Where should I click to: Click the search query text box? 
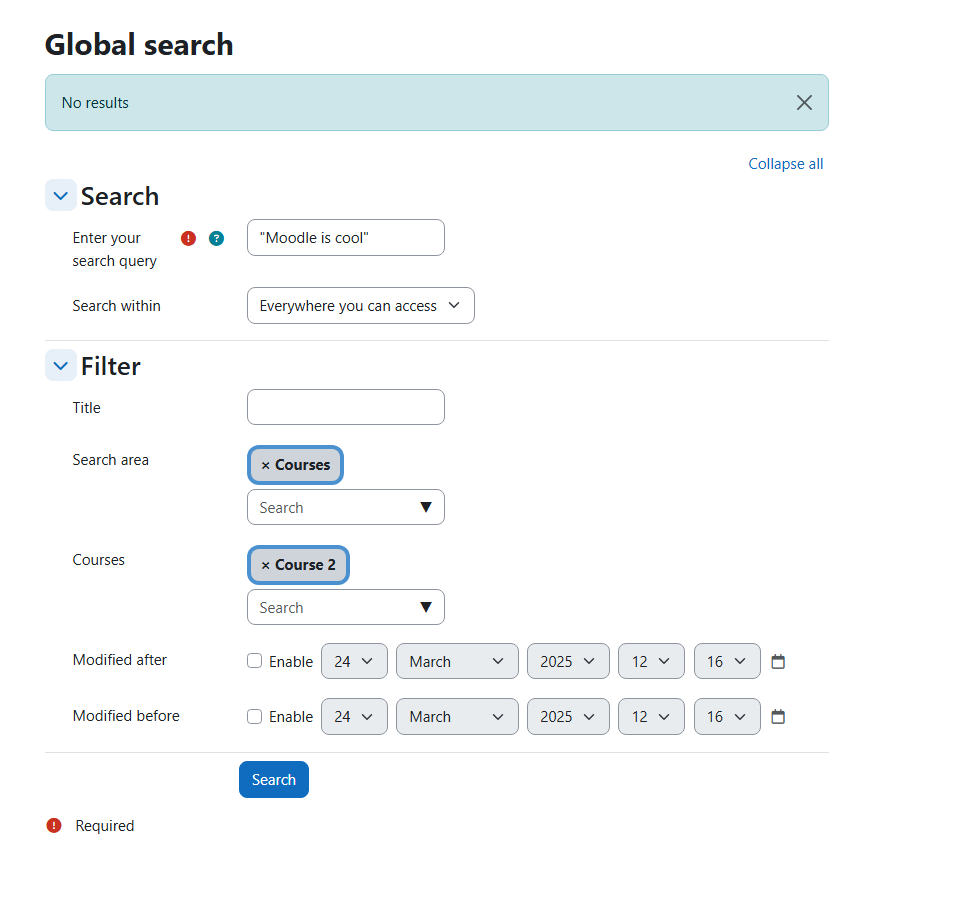coord(345,237)
